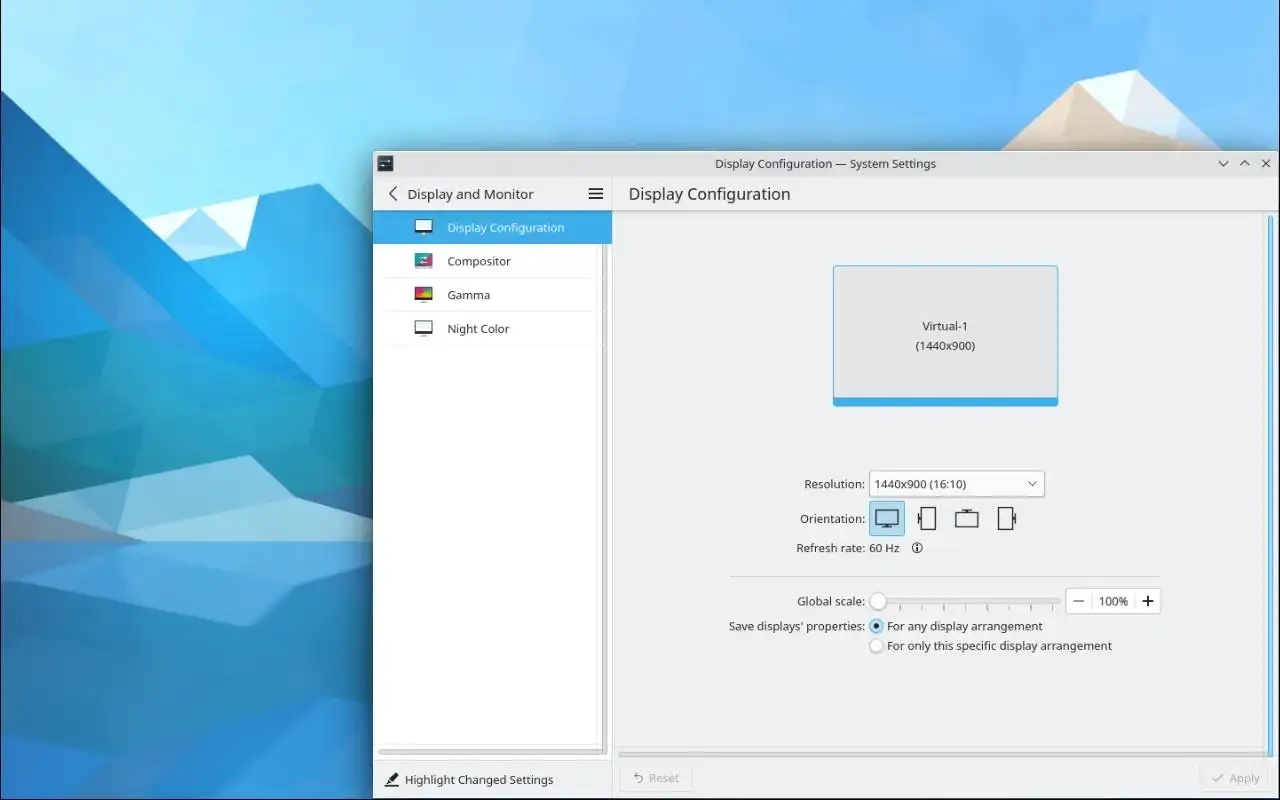Viewport: 1280px width, 800px height.
Task: Set orientation to normal landscape
Action: click(887, 519)
